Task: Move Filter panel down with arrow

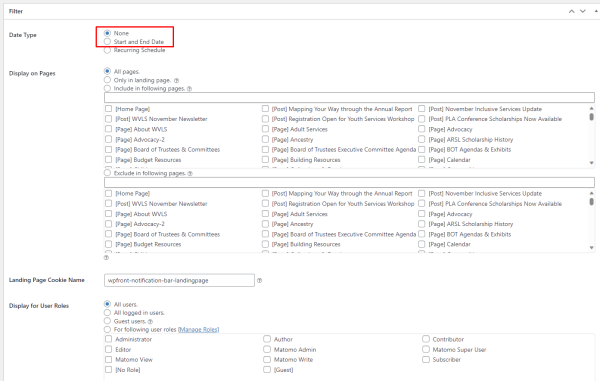Action: point(583,11)
